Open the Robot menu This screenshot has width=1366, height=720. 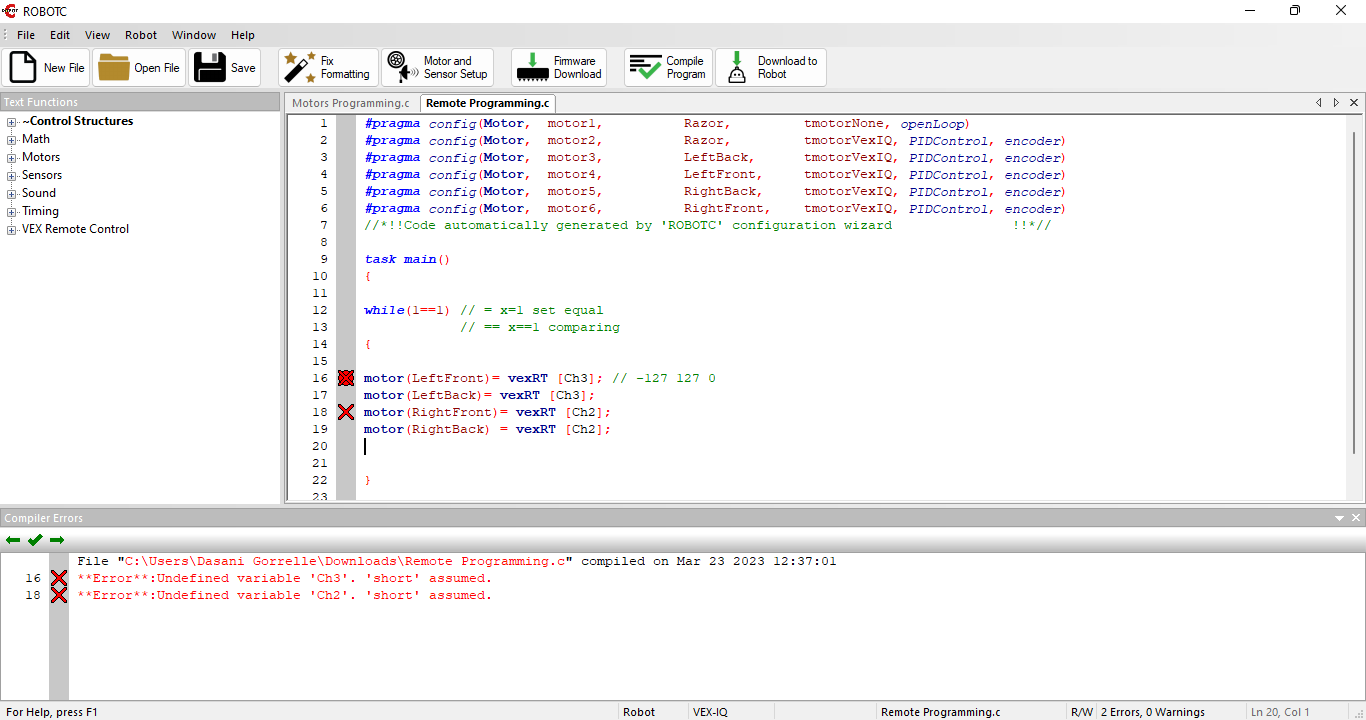coord(140,35)
